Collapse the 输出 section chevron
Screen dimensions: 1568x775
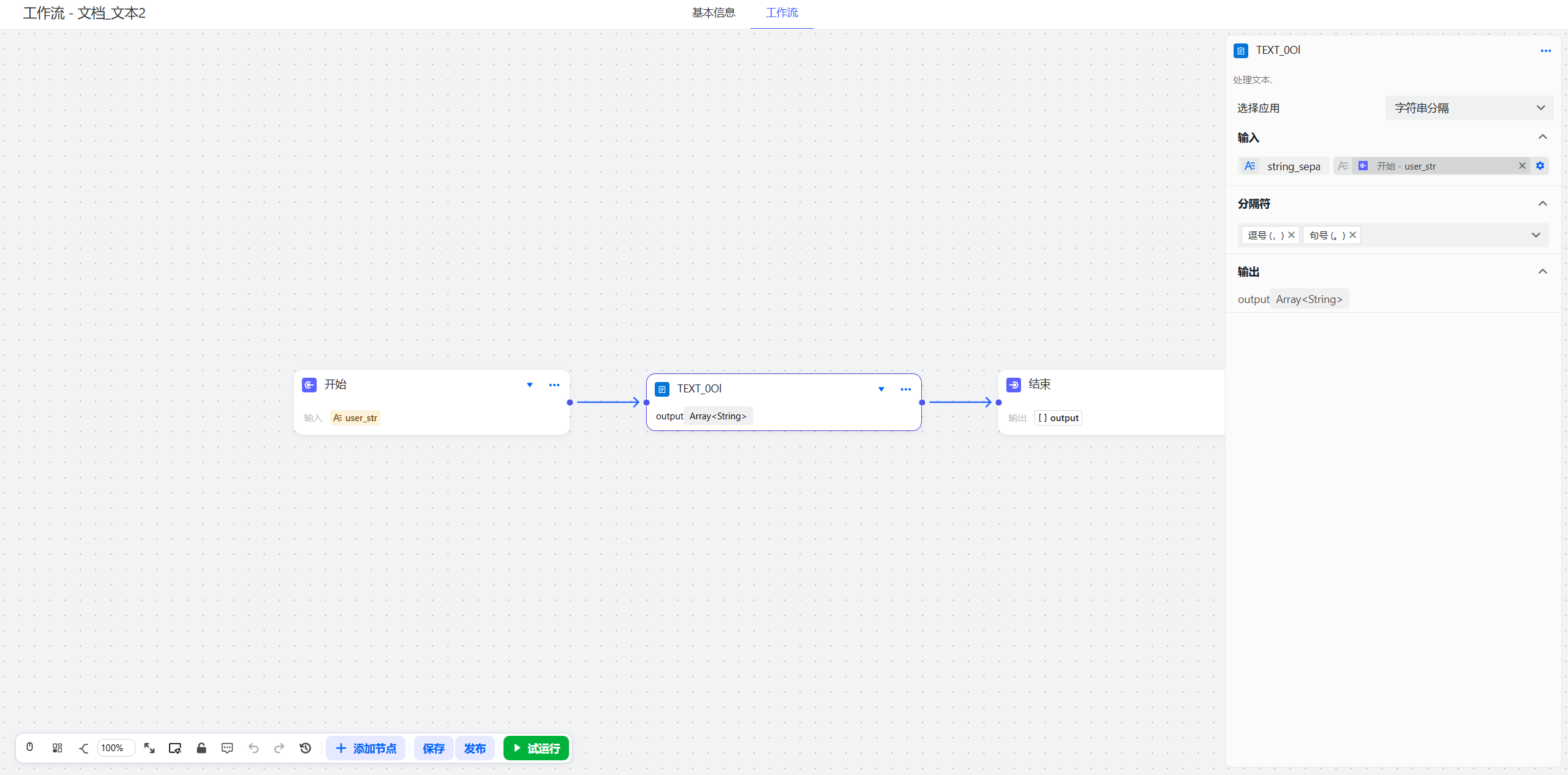coord(1542,271)
